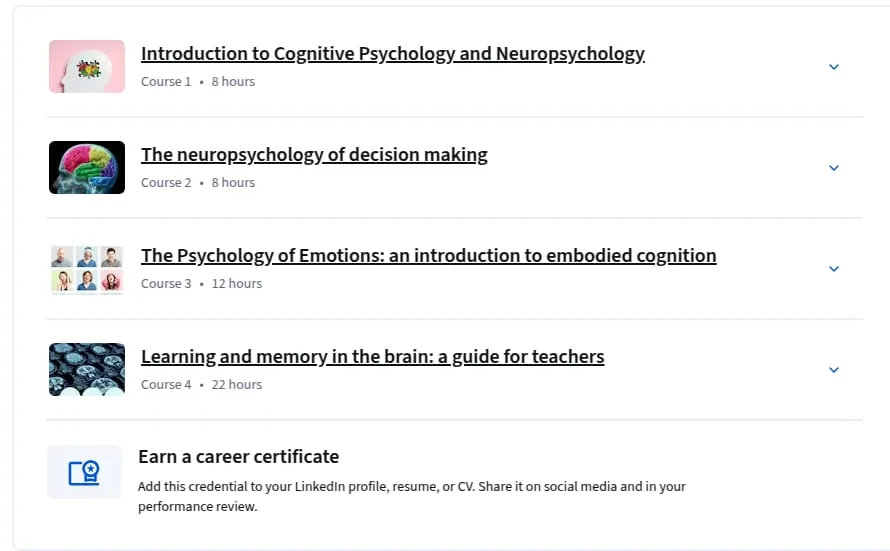Viewport: 890px width, 551px height.
Task: Click the six faces grid thumbnail
Action: tap(87, 268)
